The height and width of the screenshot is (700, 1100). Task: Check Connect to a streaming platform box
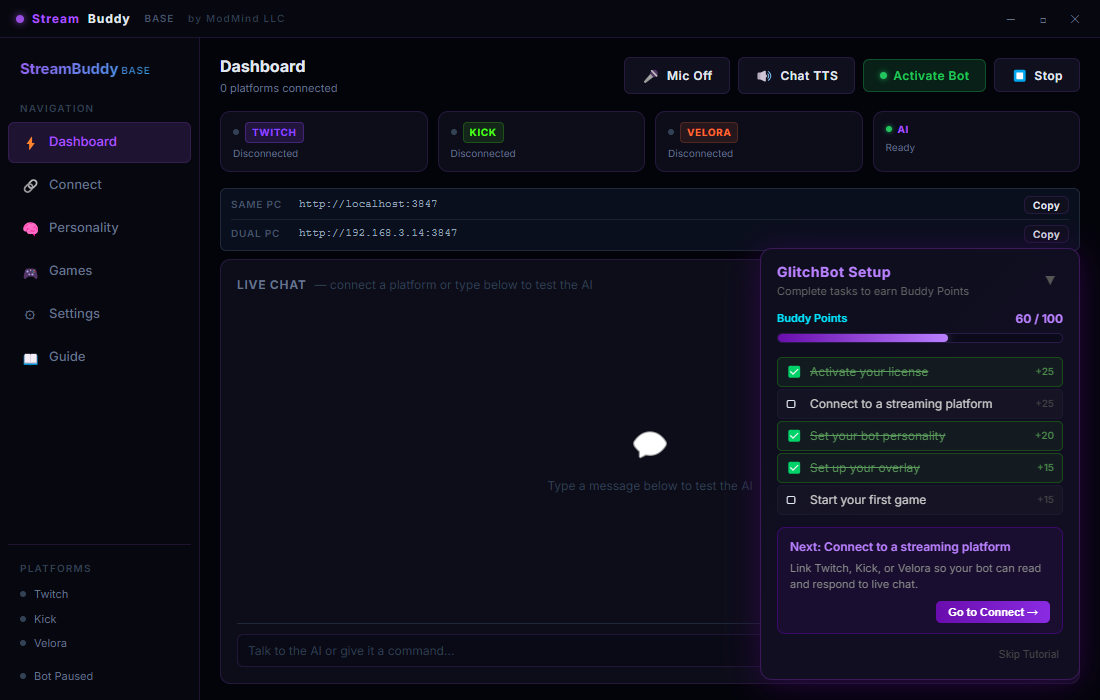[x=791, y=404]
